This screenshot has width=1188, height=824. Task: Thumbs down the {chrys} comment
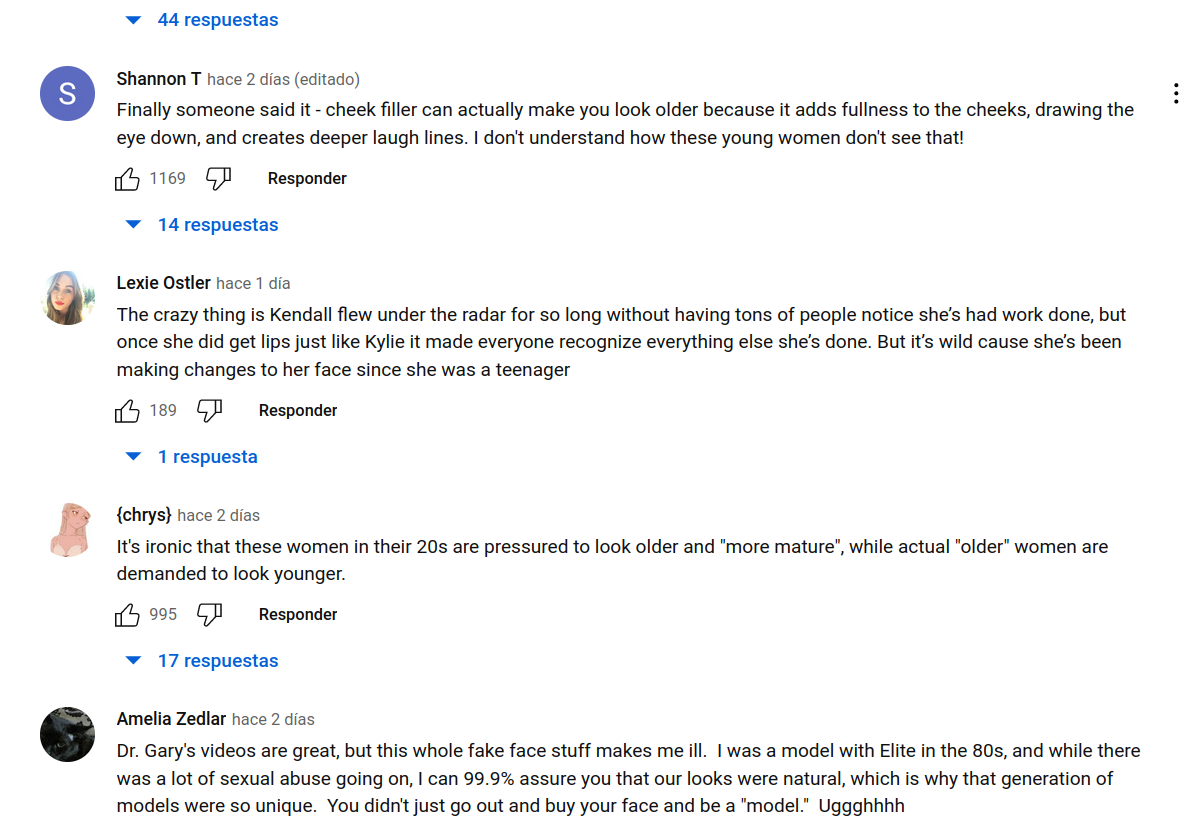pos(209,615)
